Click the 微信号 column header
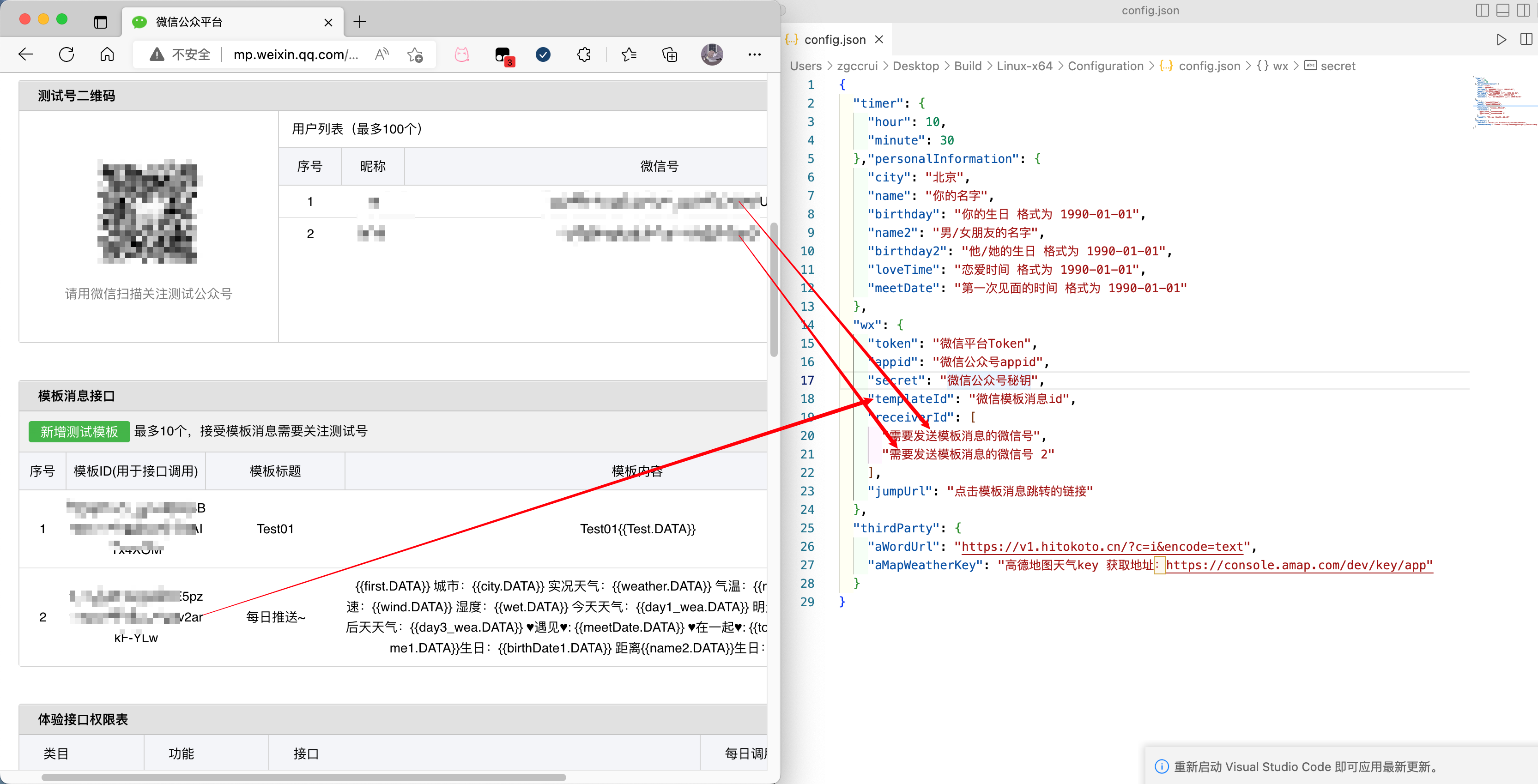Screen dimensions: 1538x784 pos(659,167)
